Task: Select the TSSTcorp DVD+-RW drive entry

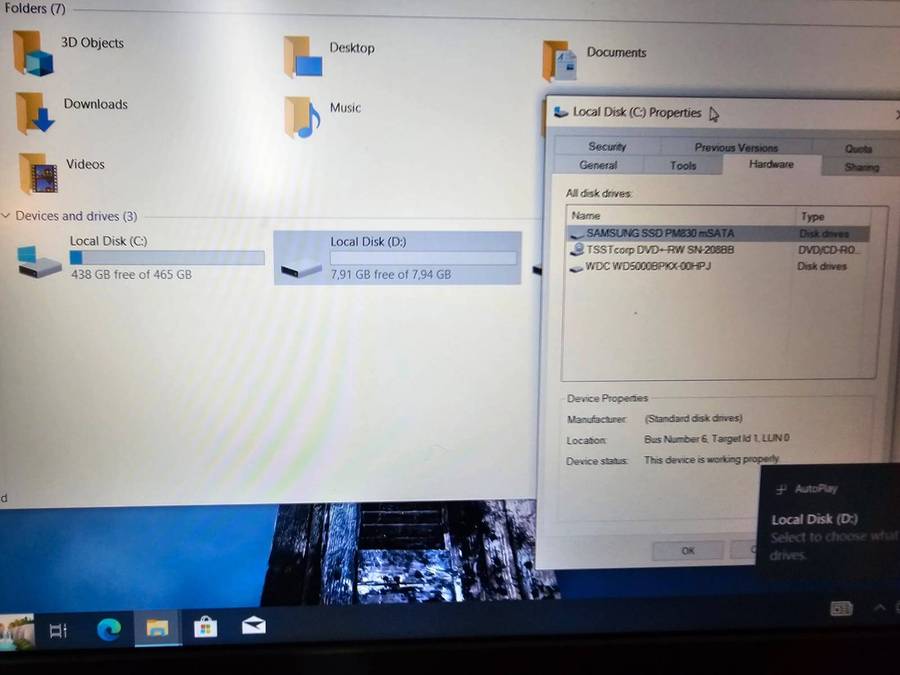Action: pyautogui.click(x=660, y=250)
